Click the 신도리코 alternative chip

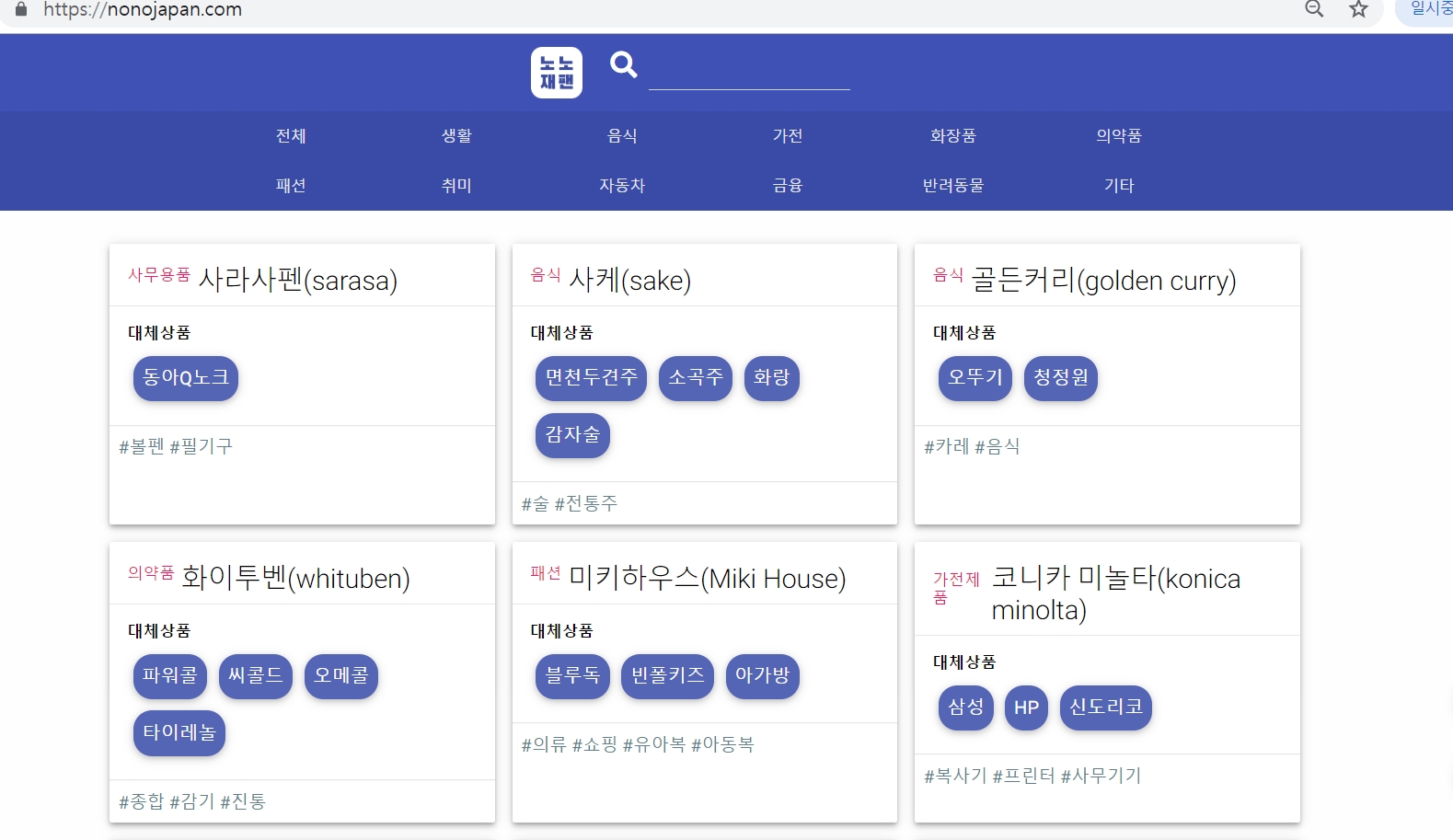(x=1106, y=708)
